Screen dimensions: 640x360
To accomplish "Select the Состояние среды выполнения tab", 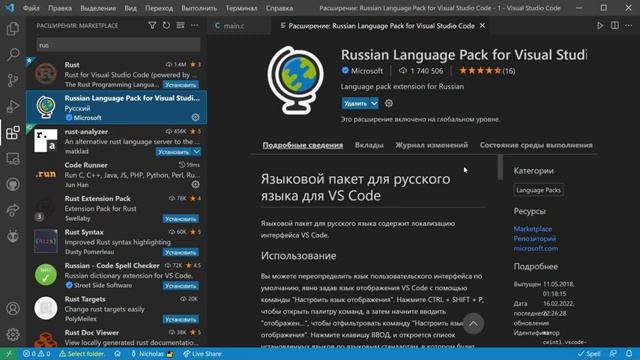I will (x=536, y=145).
